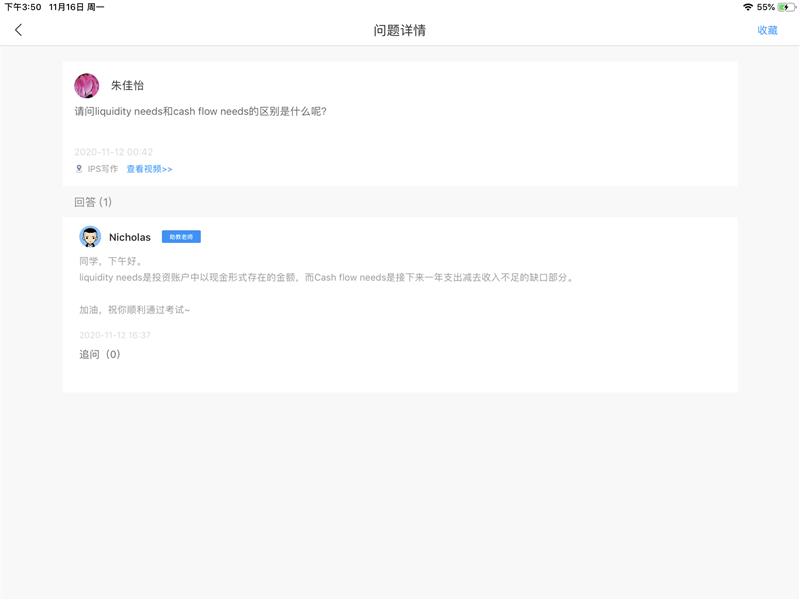Tap the answer timestamp 2020-11-12 16:37
This screenshot has height=600, width=800.
115,335
